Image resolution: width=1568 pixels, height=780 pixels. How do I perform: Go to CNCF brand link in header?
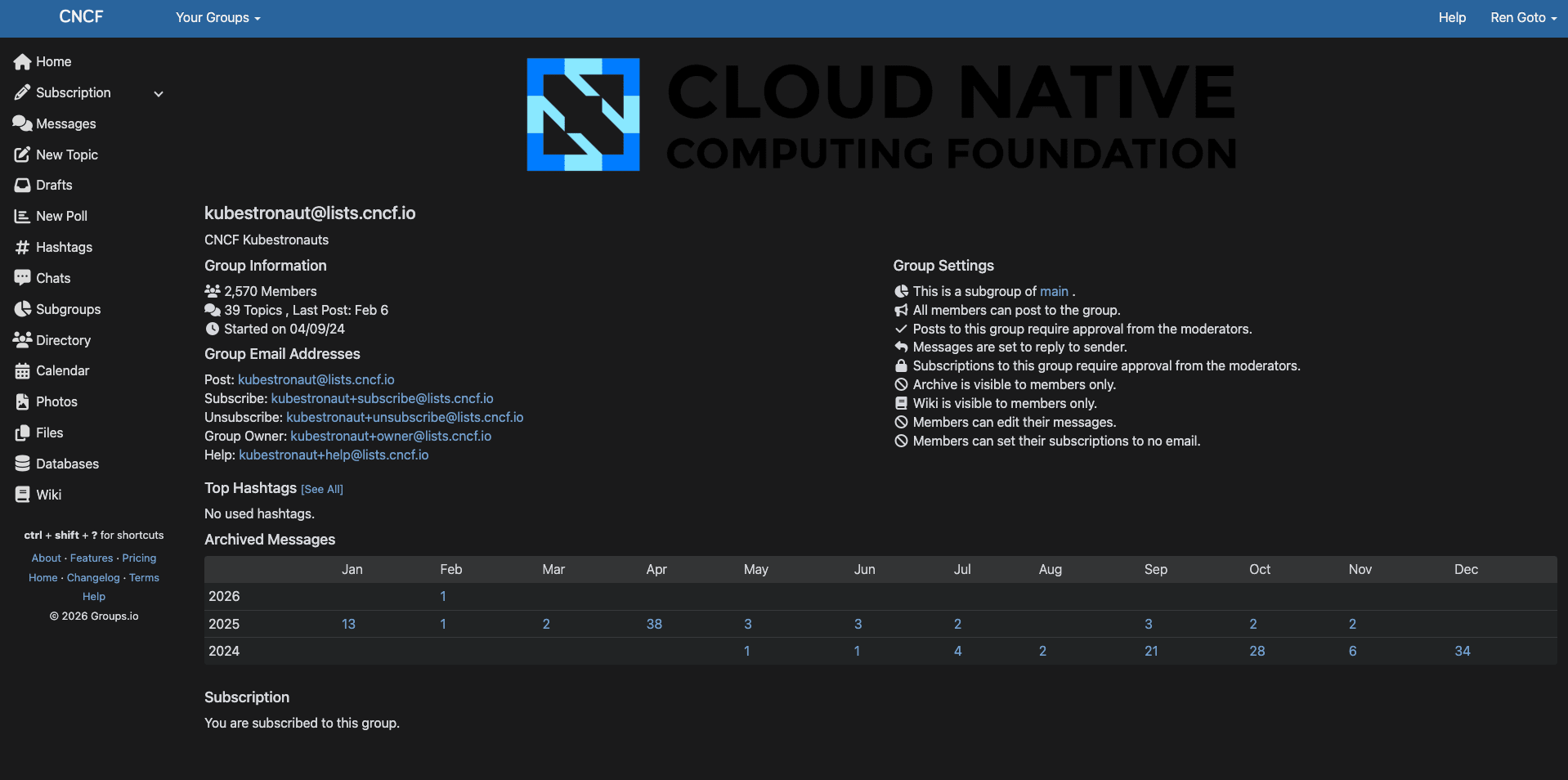[81, 16]
